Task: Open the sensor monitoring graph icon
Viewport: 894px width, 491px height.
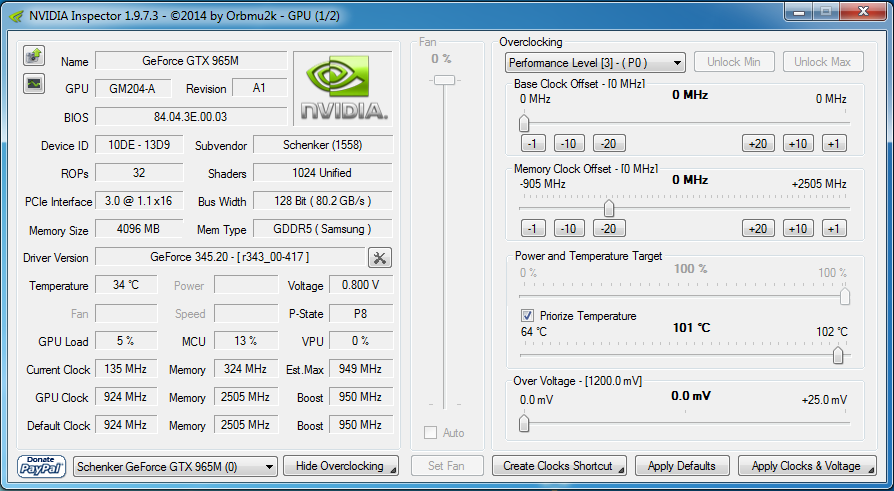Action: (34, 84)
